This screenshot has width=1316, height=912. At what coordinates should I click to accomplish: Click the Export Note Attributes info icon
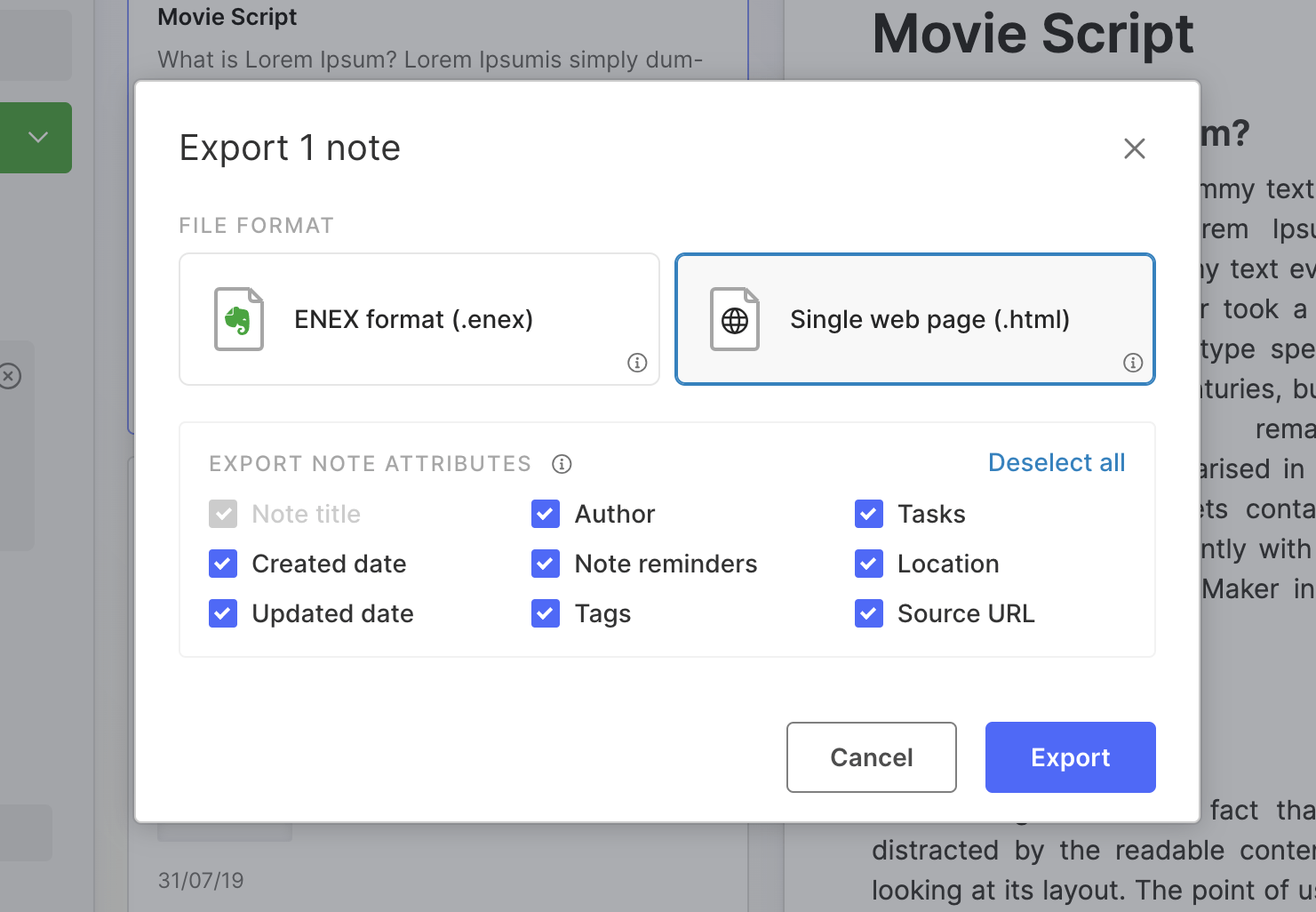562,464
